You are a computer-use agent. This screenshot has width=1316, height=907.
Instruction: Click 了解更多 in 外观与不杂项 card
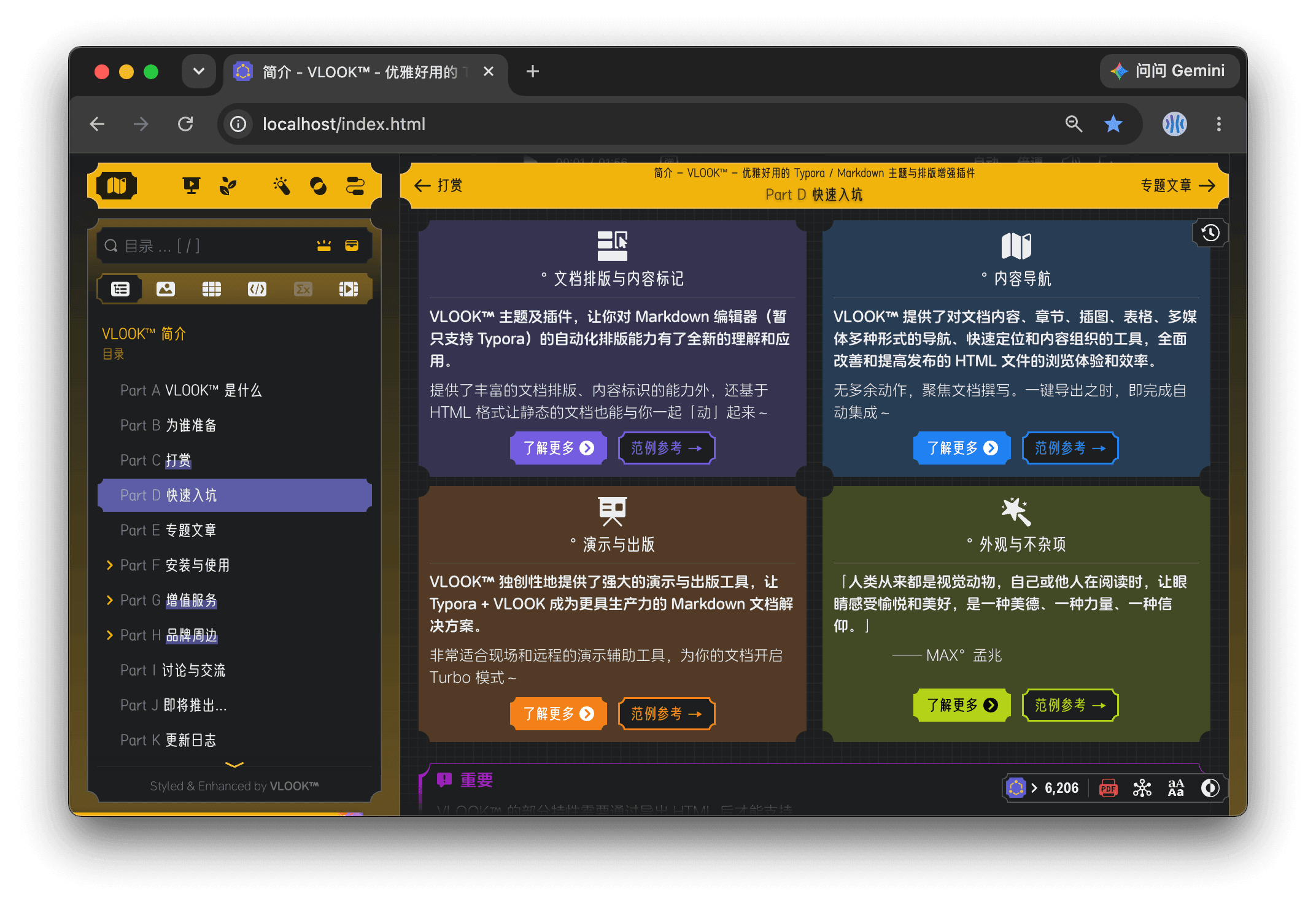pyautogui.click(x=962, y=705)
